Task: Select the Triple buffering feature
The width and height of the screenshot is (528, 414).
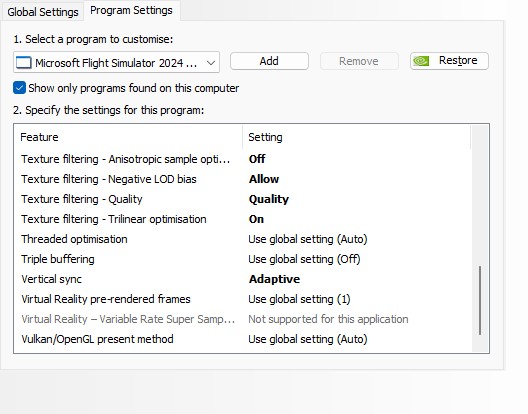Action: [58, 259]
